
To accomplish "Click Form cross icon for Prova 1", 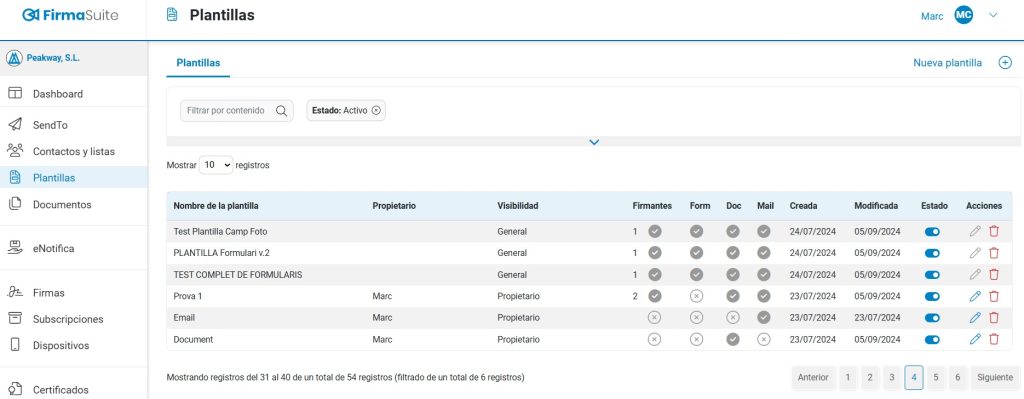I will tap(697, 296).
